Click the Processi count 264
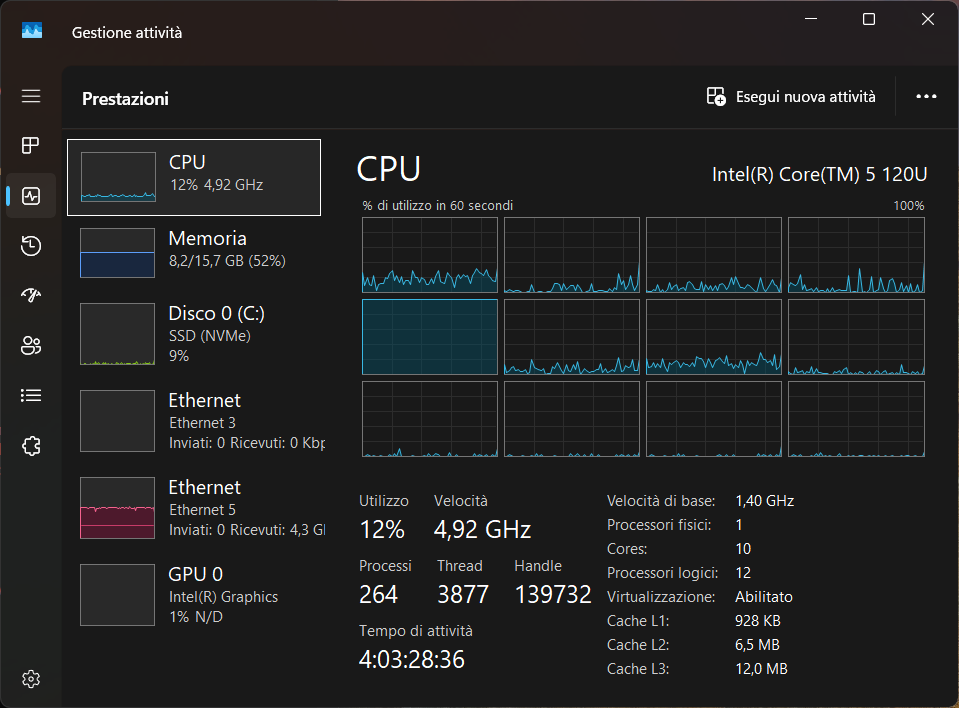959x708 pixels. (379, 594)
